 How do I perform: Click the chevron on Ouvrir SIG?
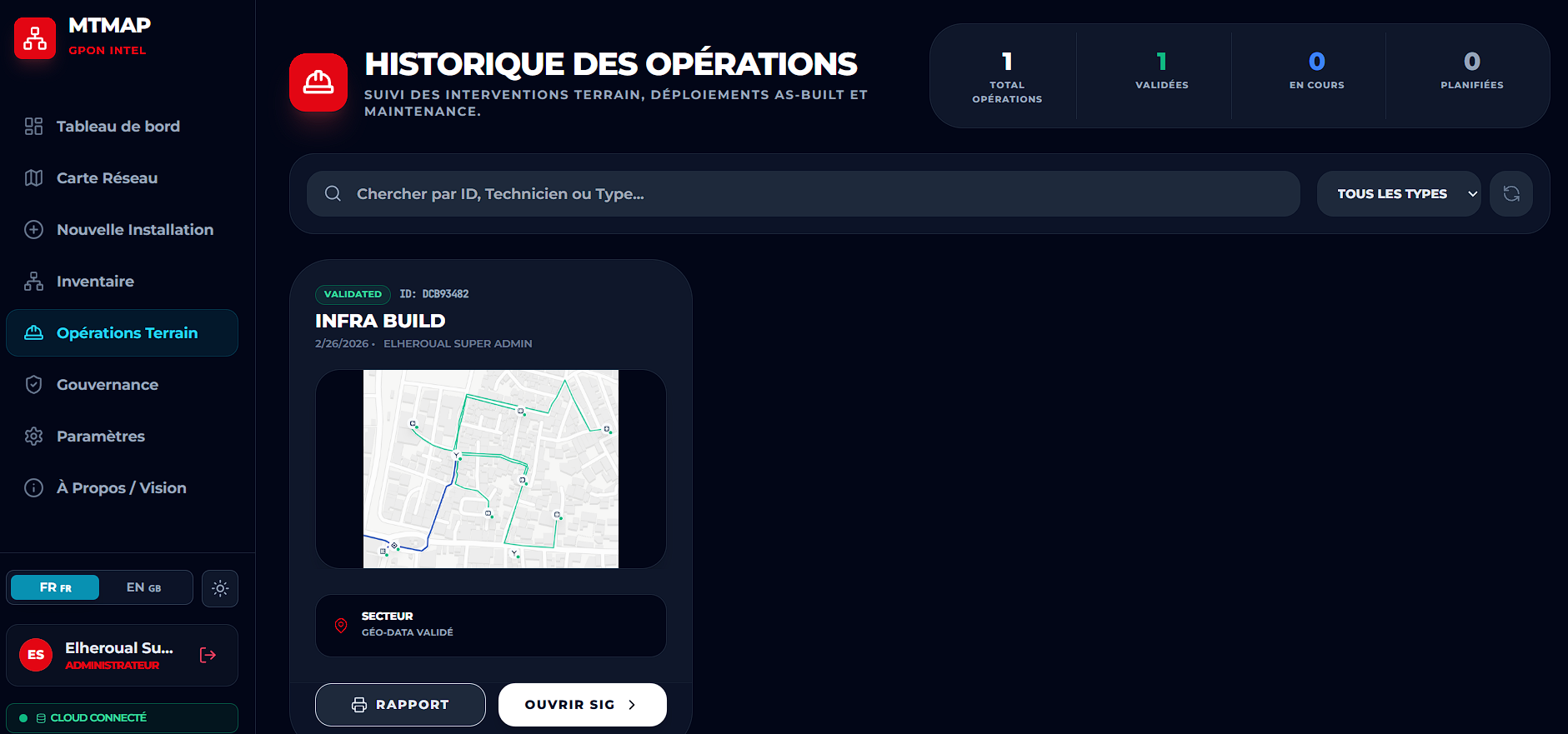coord(632,705)
